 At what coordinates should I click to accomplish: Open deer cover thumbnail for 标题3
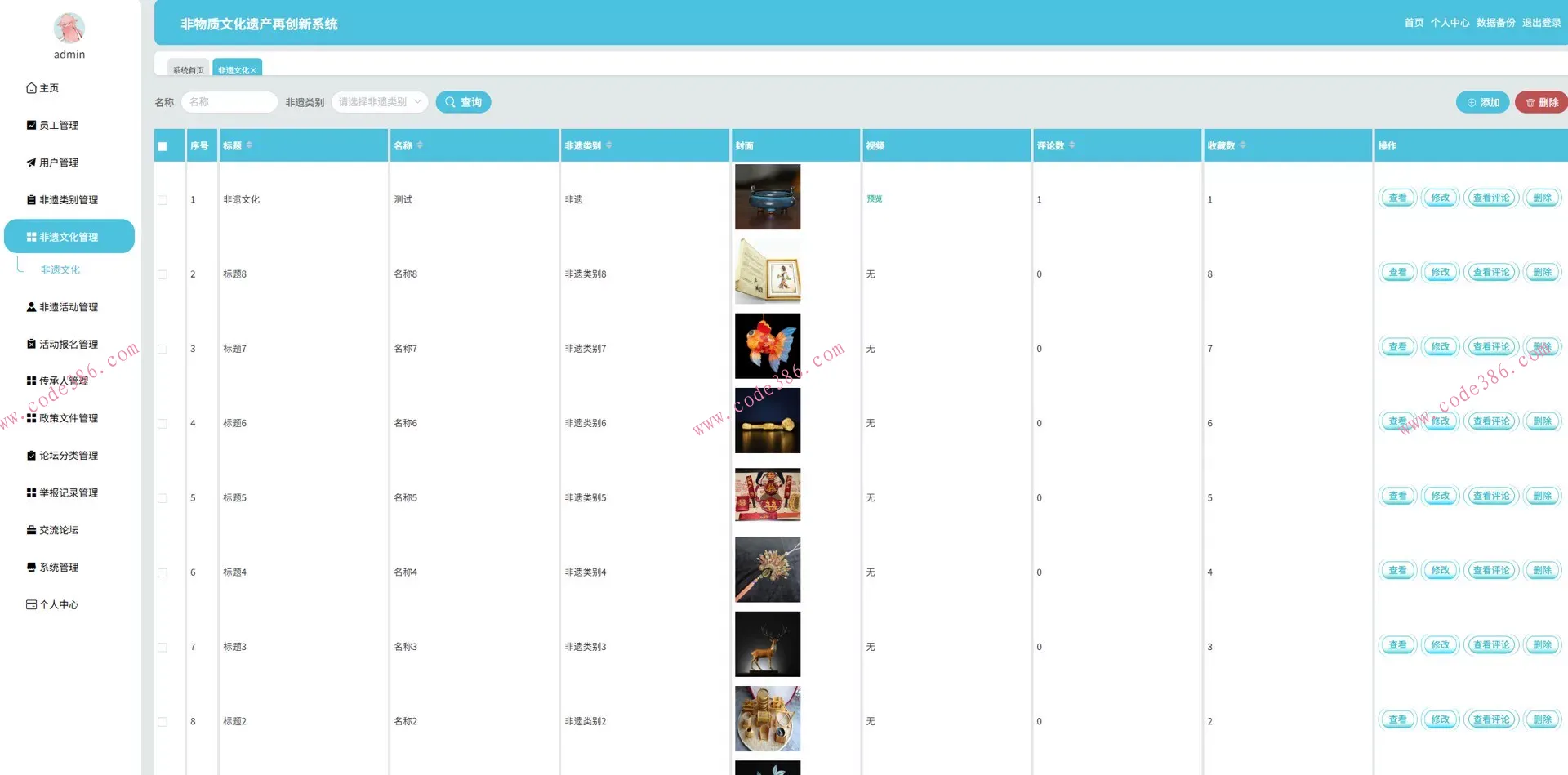pyautogui.click(x=768, y=644)
